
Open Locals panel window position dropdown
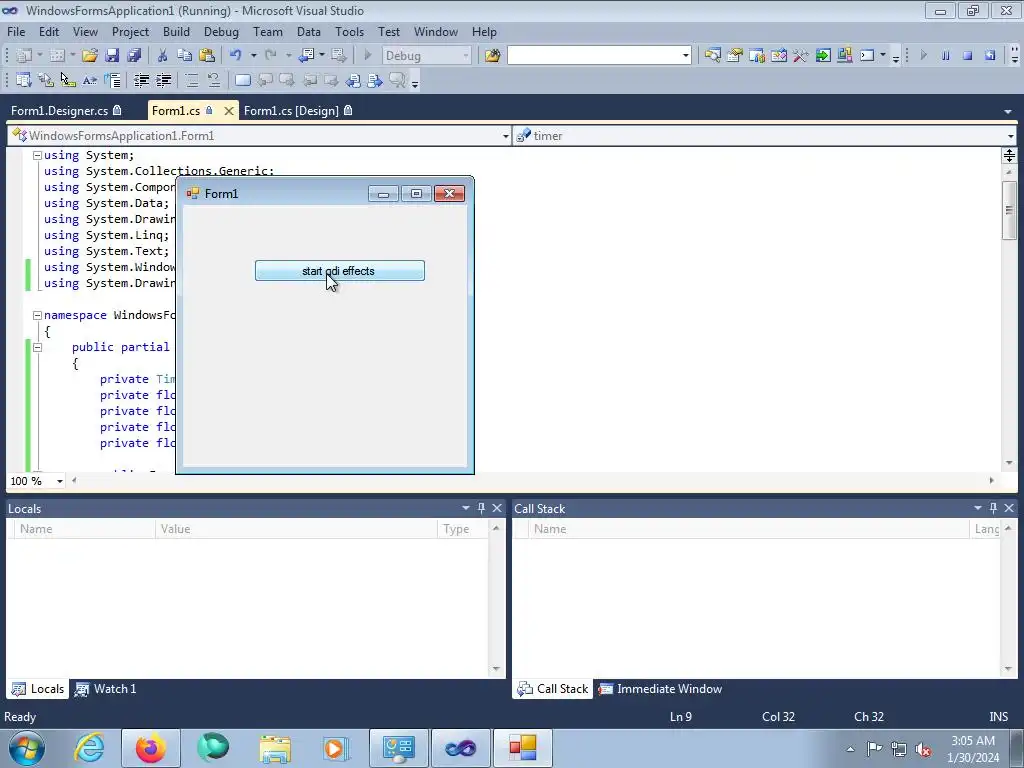tap(466, 508)
